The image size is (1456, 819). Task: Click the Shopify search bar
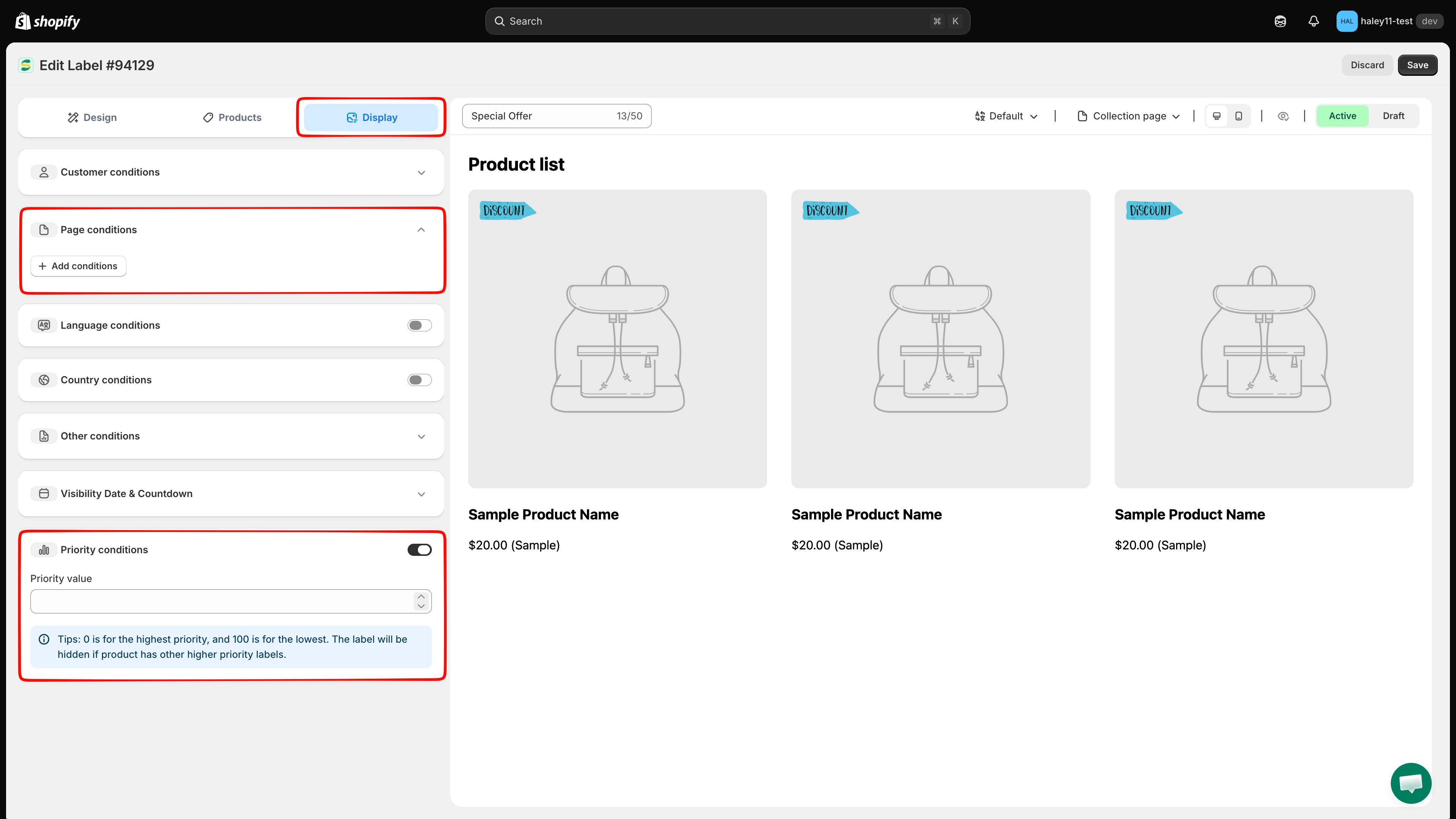[728, 21]
